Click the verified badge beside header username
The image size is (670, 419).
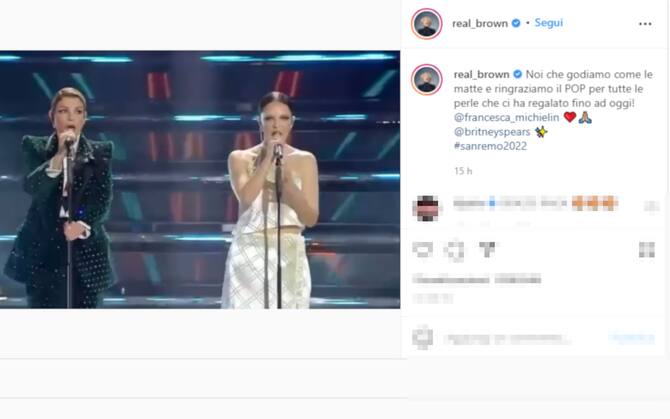517,23
